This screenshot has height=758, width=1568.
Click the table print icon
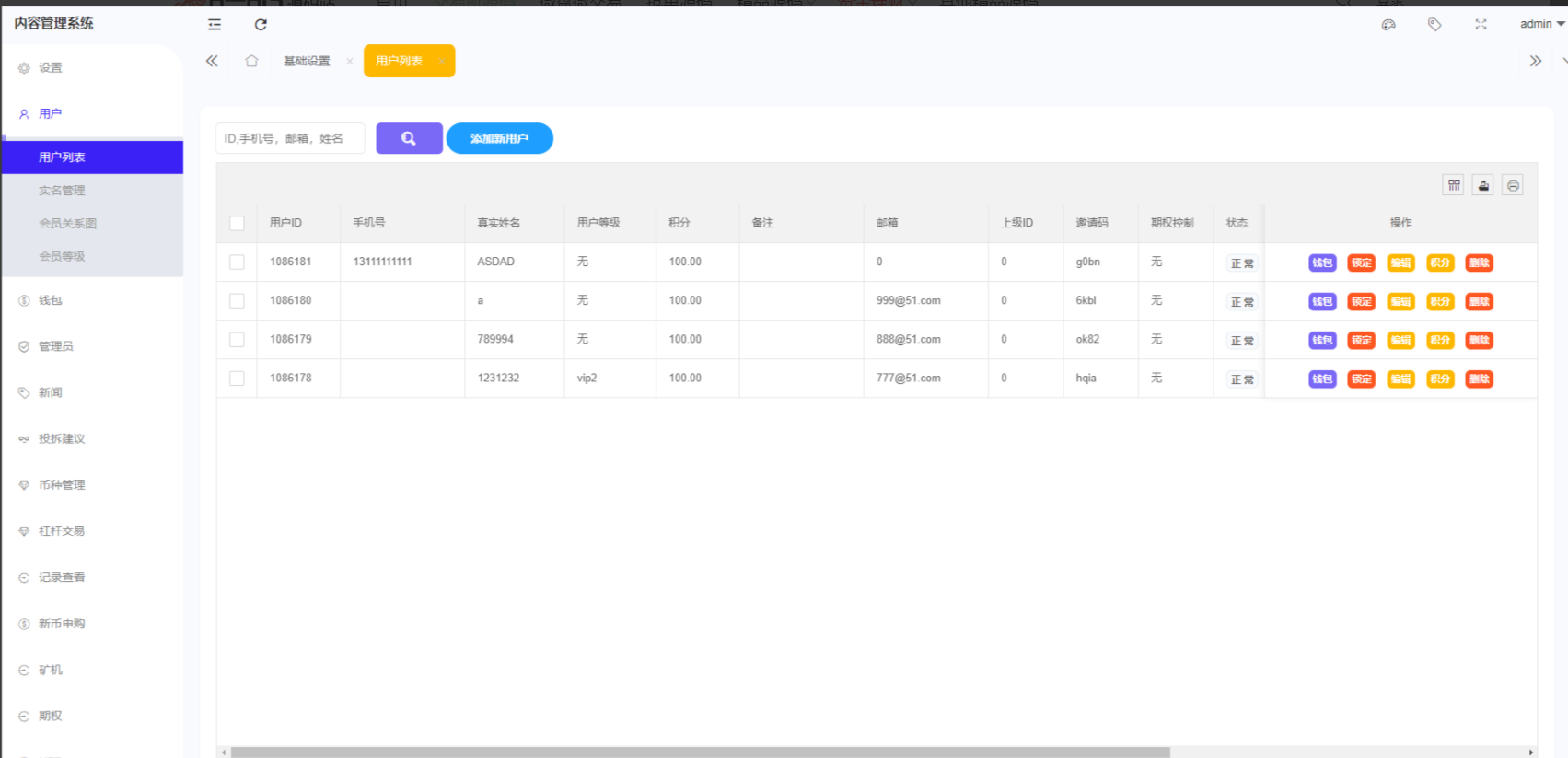point(1513,185)
